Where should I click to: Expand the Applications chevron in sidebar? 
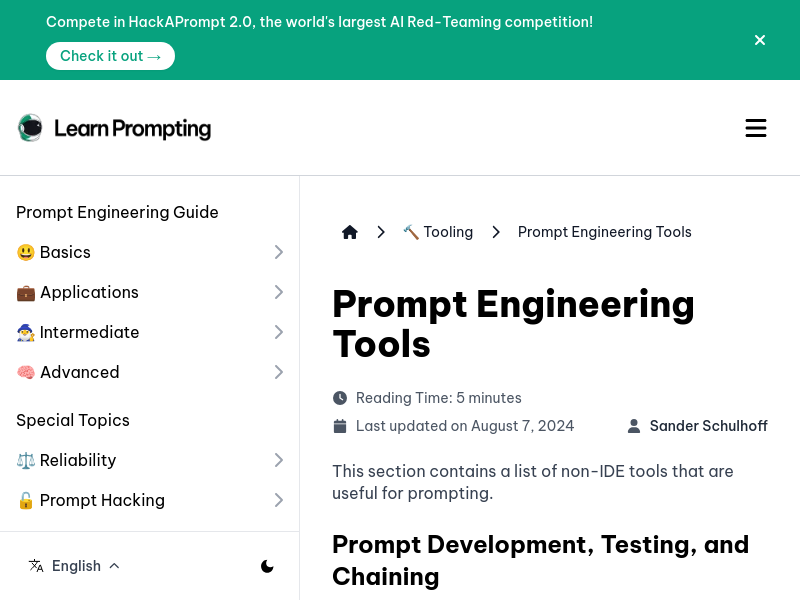click(x=279, y=292)
